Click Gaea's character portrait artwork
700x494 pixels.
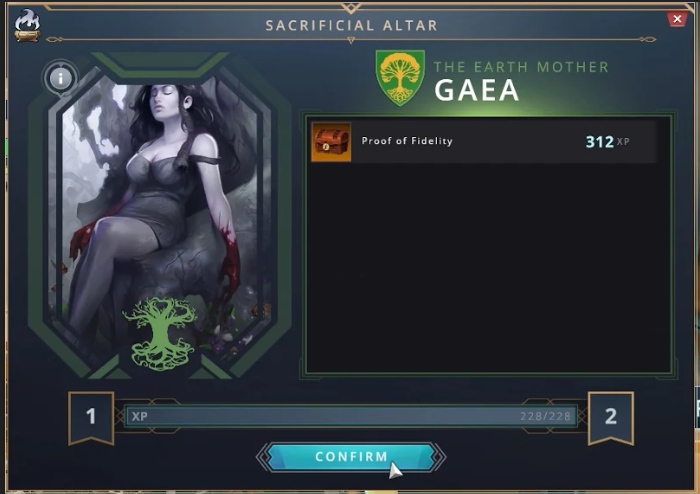[161, 214]
